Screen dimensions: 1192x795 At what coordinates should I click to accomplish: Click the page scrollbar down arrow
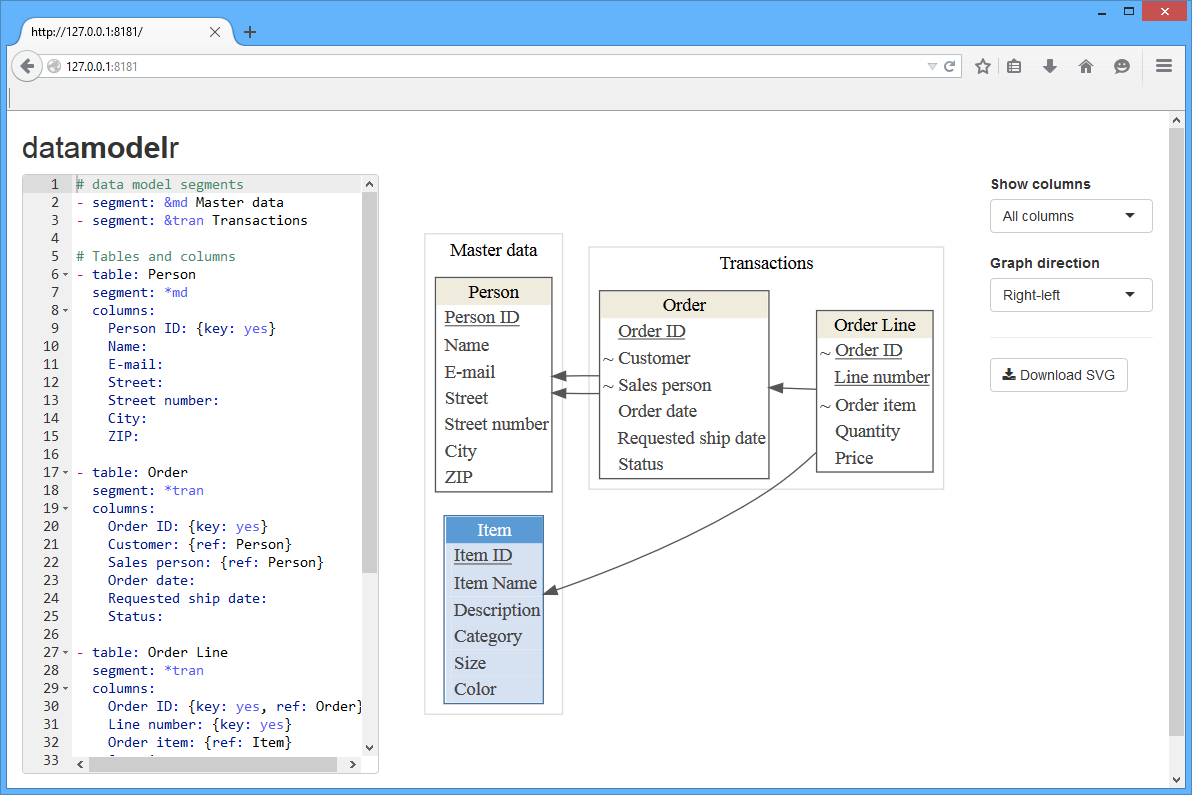1176,780
